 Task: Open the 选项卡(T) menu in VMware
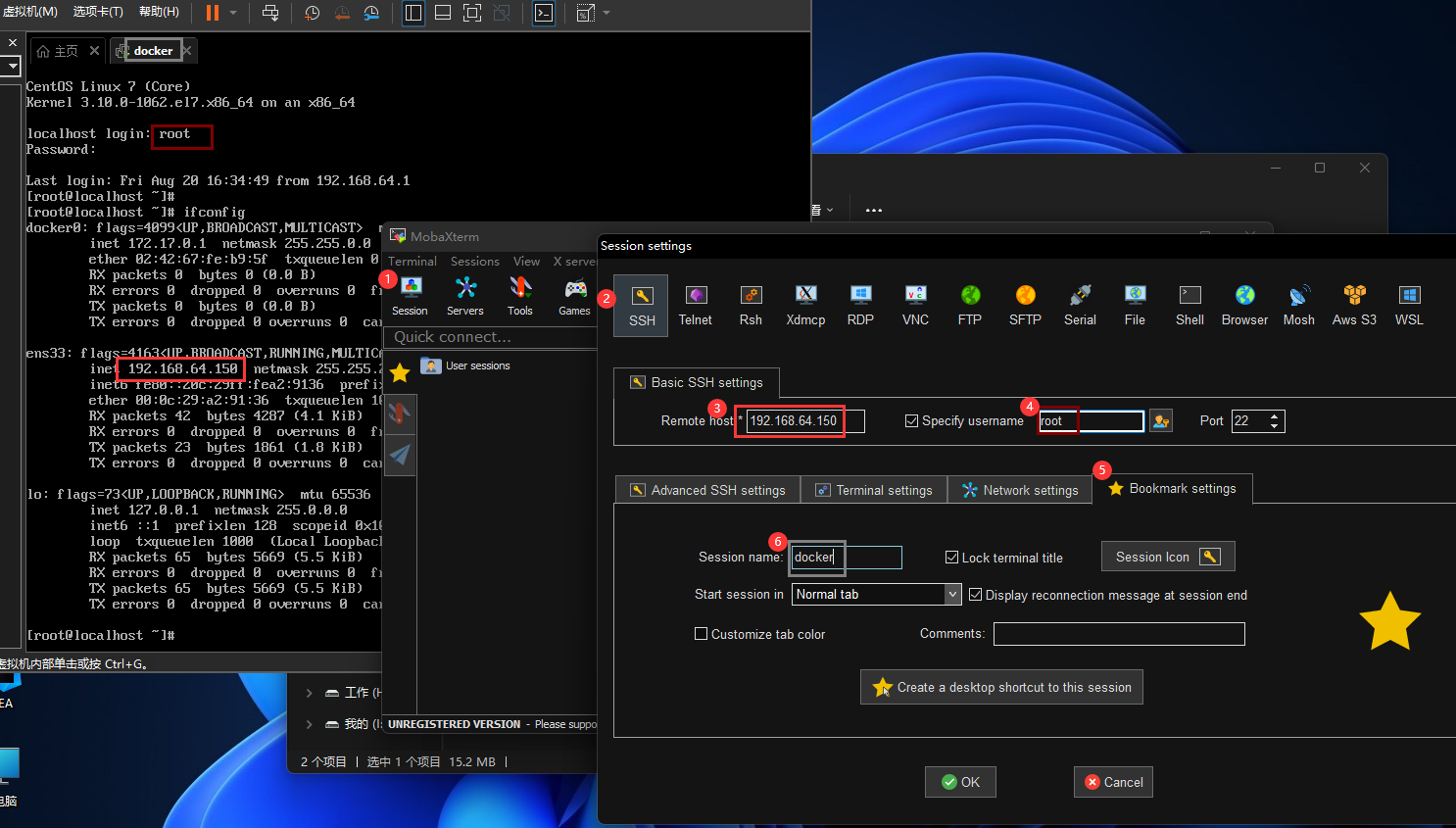point(98,12)
